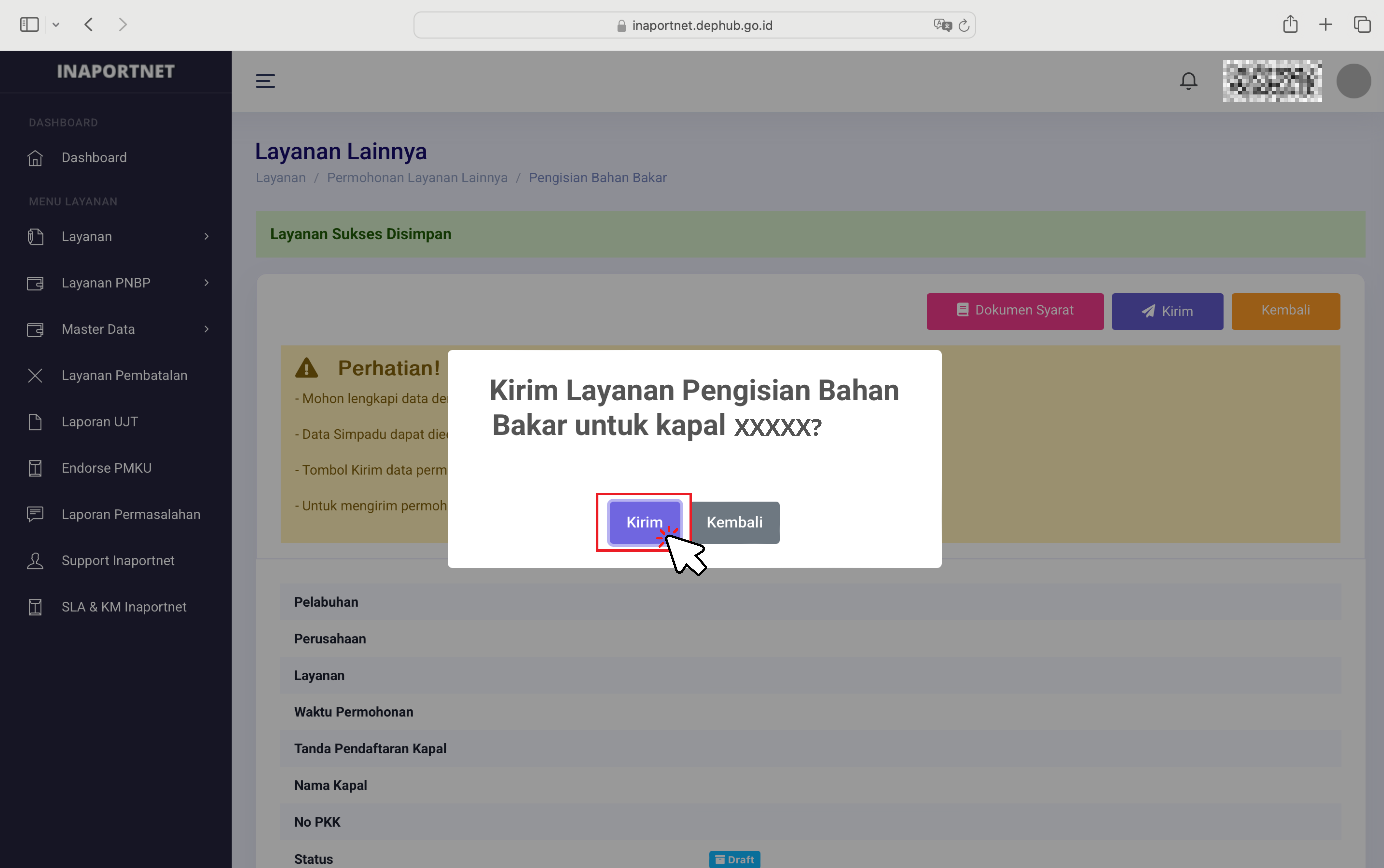This screenshot has width=1384, height=868.
Task: Expand the Layanan PNBP submenu chevron
Action: (x=206, y=283)
